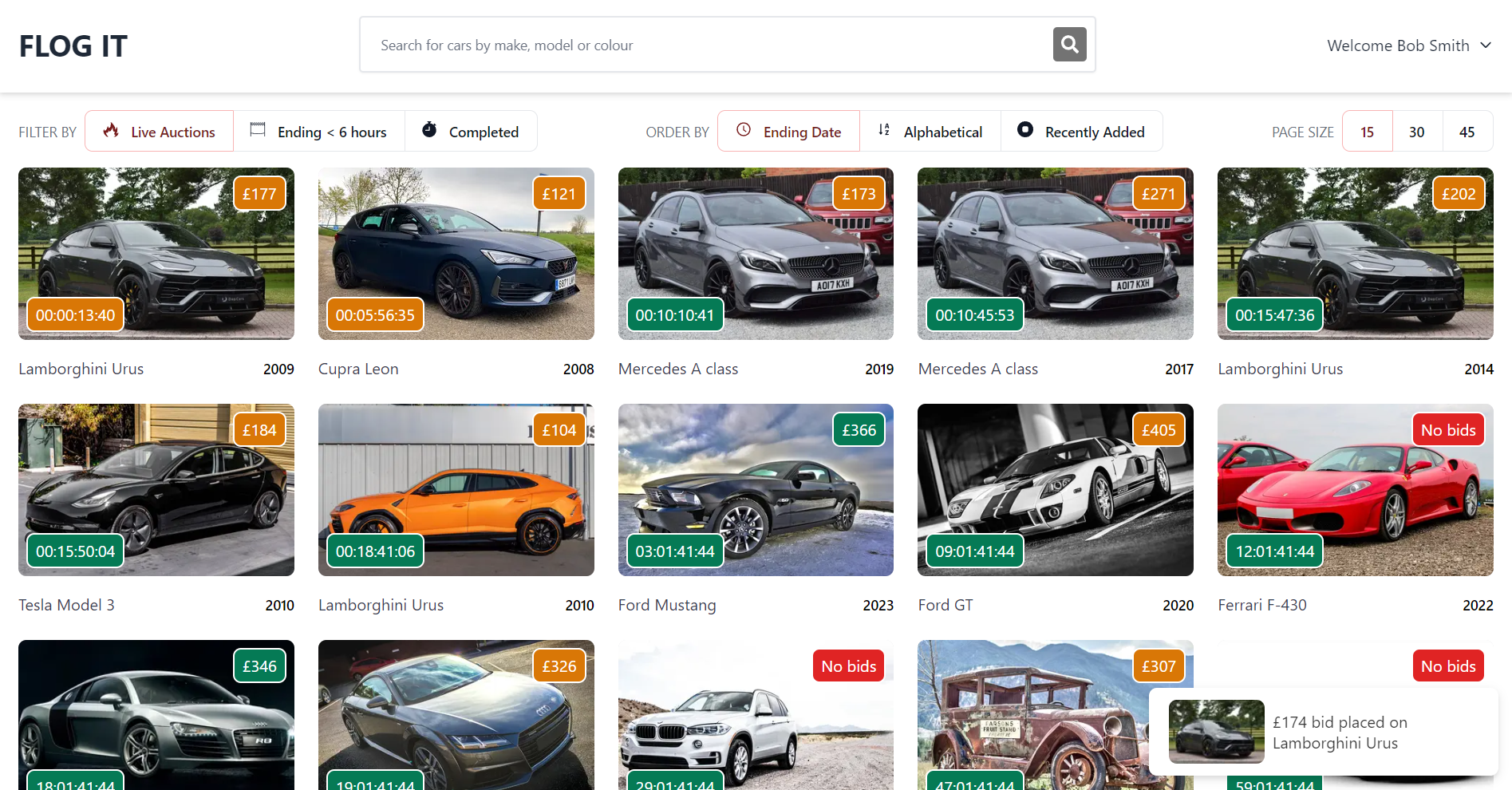Image resolution: width=1512 pixels, height=790 pixels.
Task: Click the £366 bid badge
Action: pos(859,430)
